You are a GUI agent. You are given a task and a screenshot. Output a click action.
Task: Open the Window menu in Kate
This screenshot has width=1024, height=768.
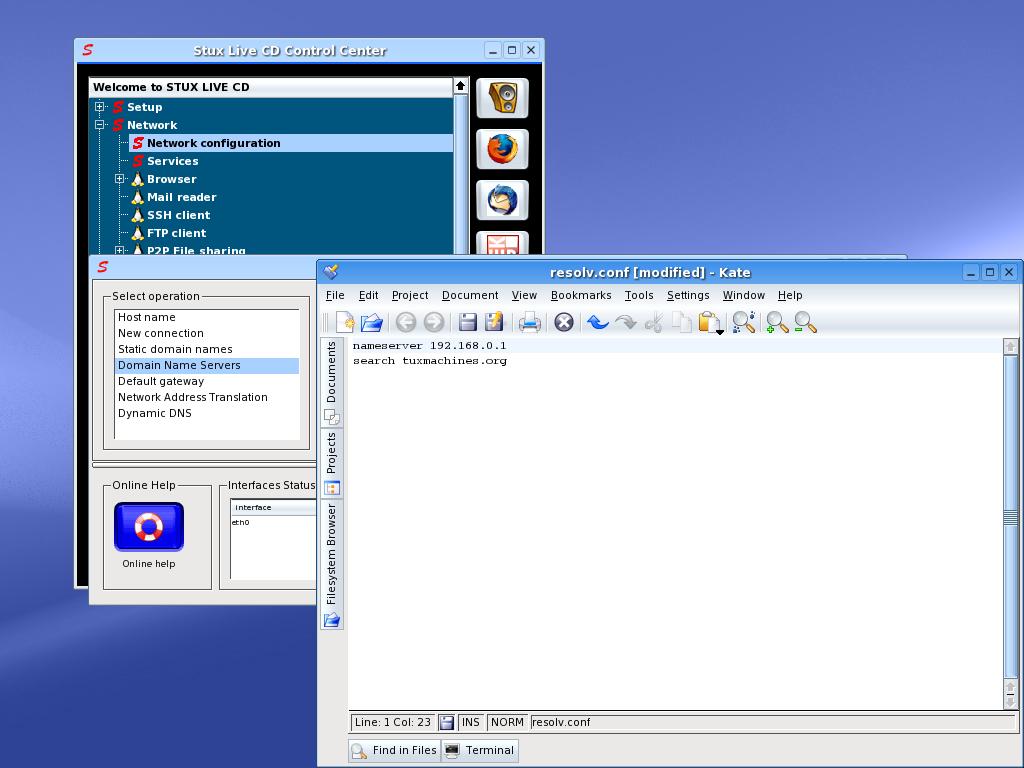(744, 295)
